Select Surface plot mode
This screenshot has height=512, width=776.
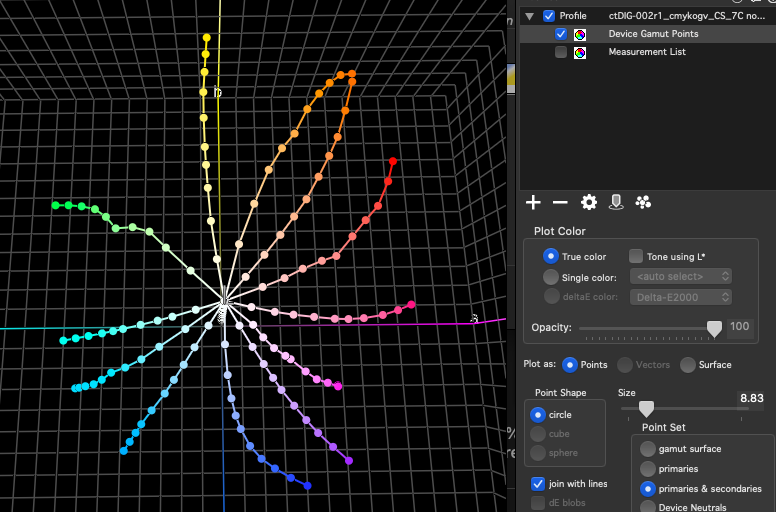tap(688, 365)
